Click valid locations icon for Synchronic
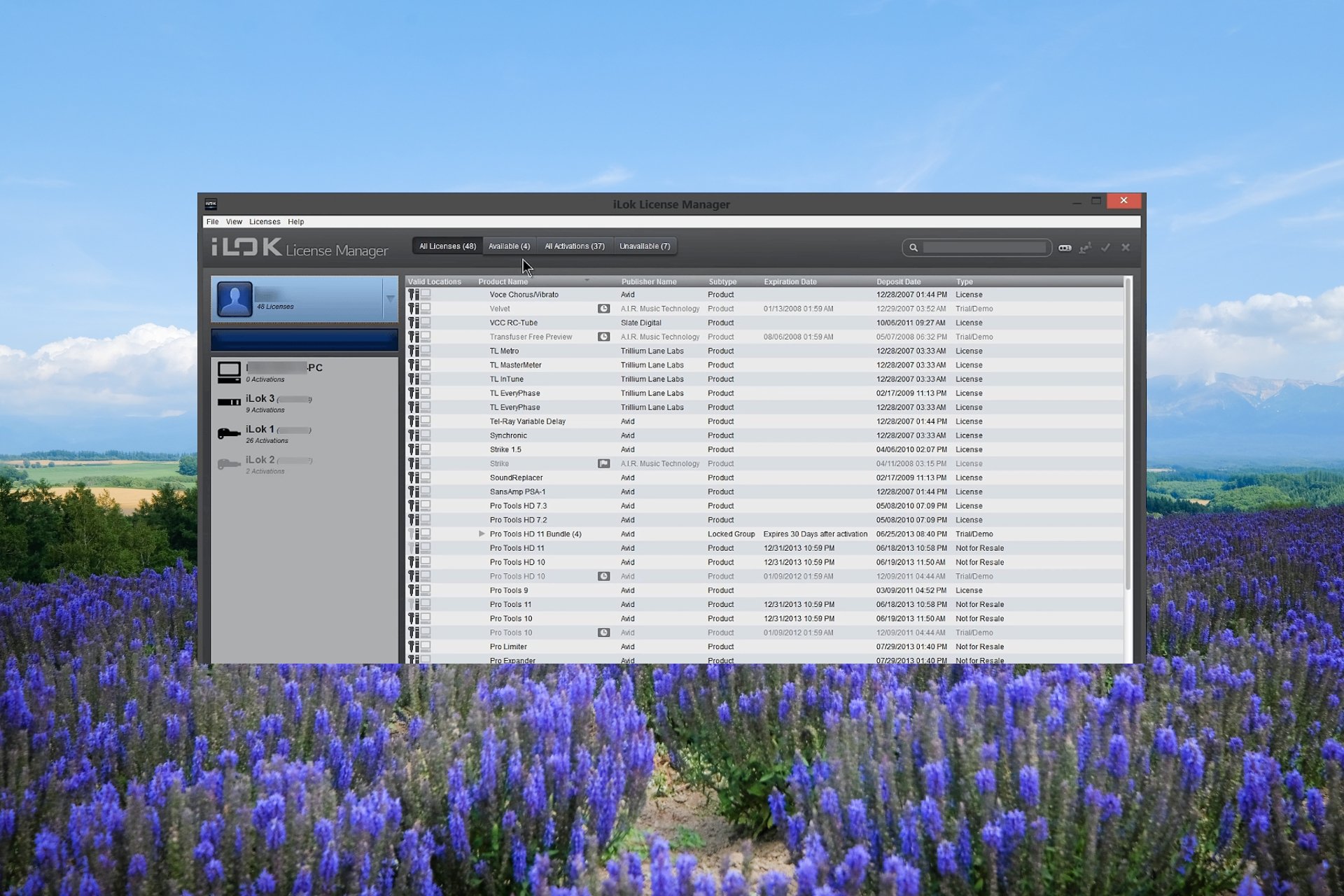Viewport: 1344px width, 896px height. (419, 435)
